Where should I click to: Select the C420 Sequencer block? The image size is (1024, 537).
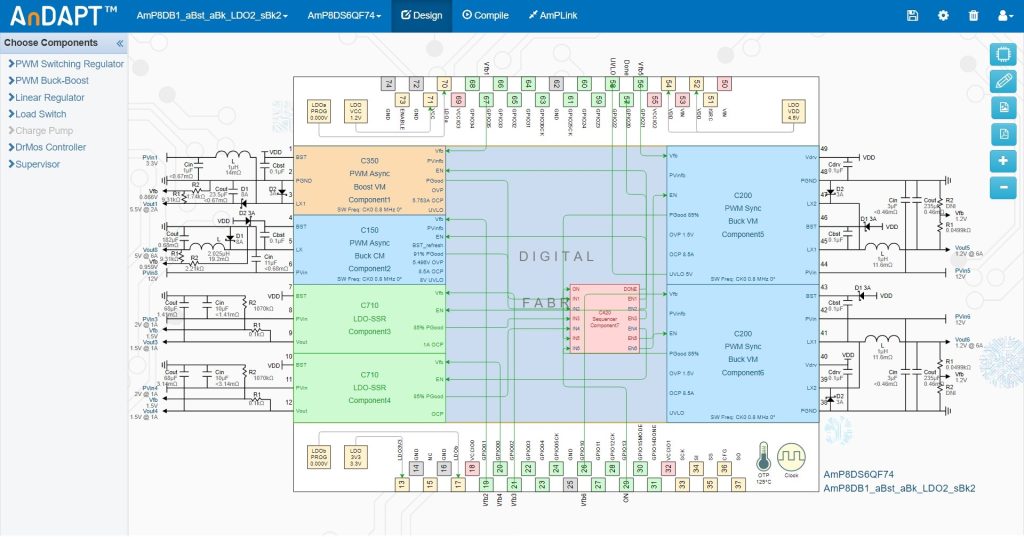tap(605, 319)
